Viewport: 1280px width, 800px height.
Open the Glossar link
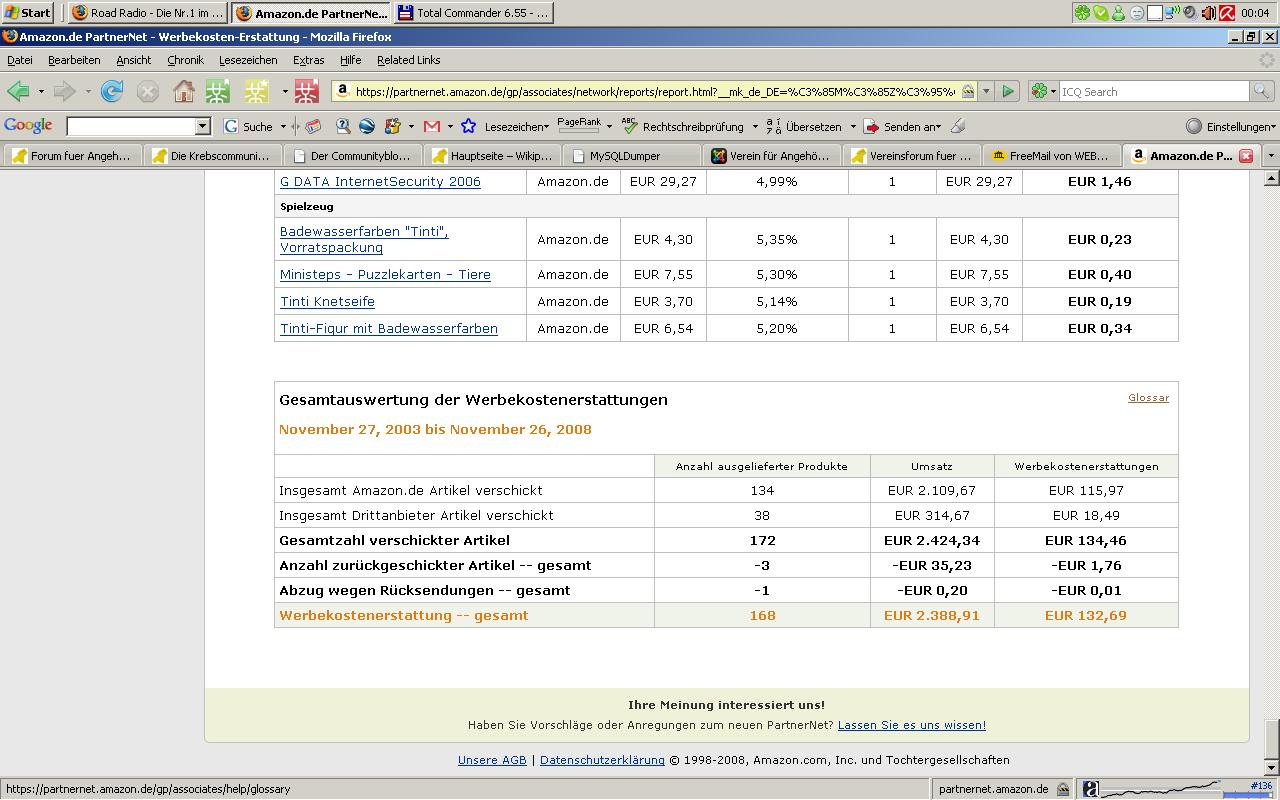click(1148, 398)
